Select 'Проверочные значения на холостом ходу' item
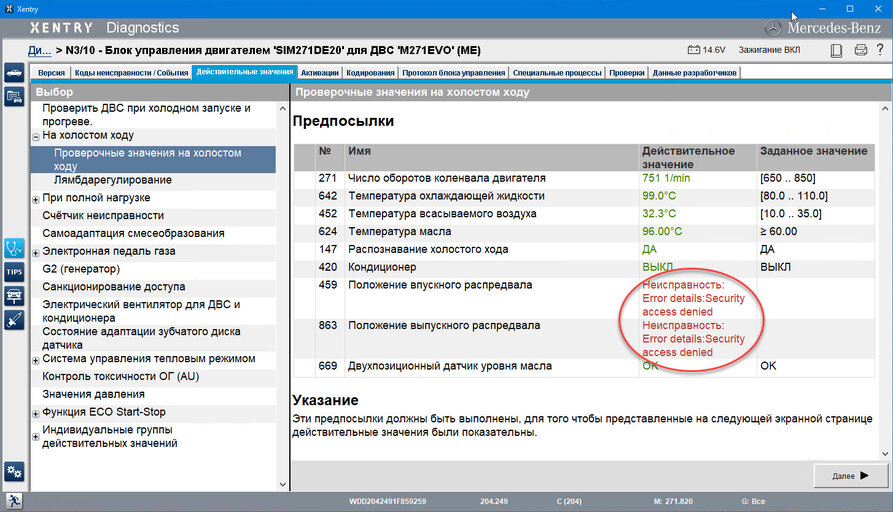The height and width of the screenshot is (512, 893). pos(153,159)
